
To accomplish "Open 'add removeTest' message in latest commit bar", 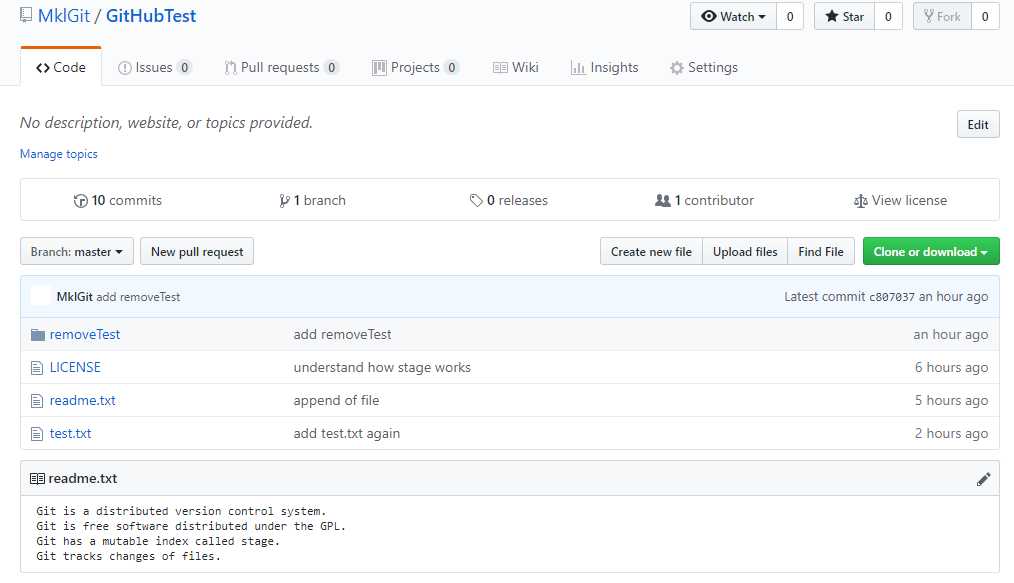I will [x=138, y=297].
